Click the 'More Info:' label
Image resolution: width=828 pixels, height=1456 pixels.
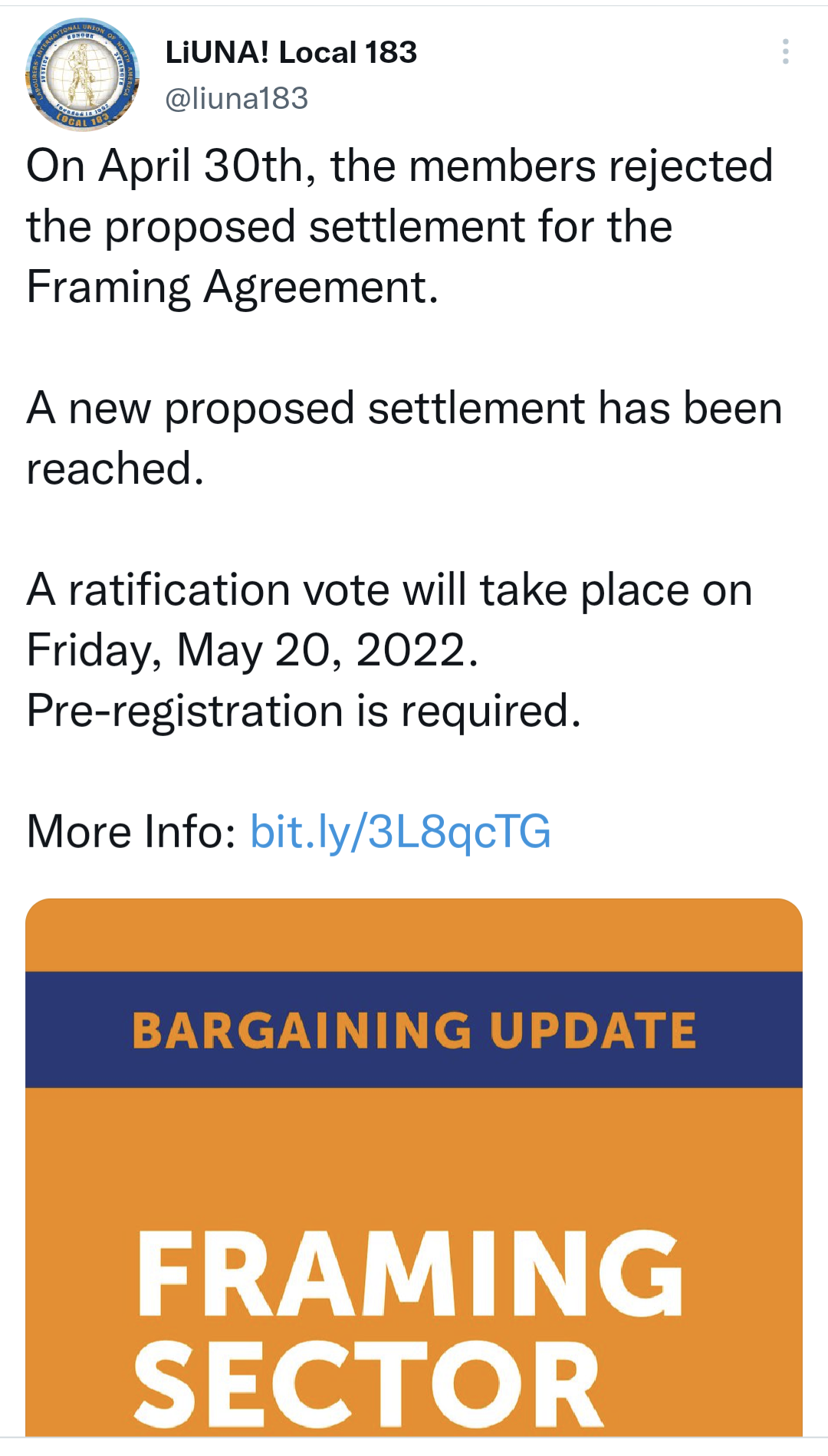pyautogui.click(x=131, y=831)
